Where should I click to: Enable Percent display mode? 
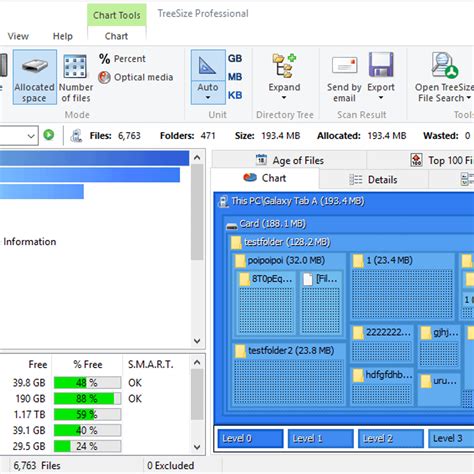coord(122,59)
